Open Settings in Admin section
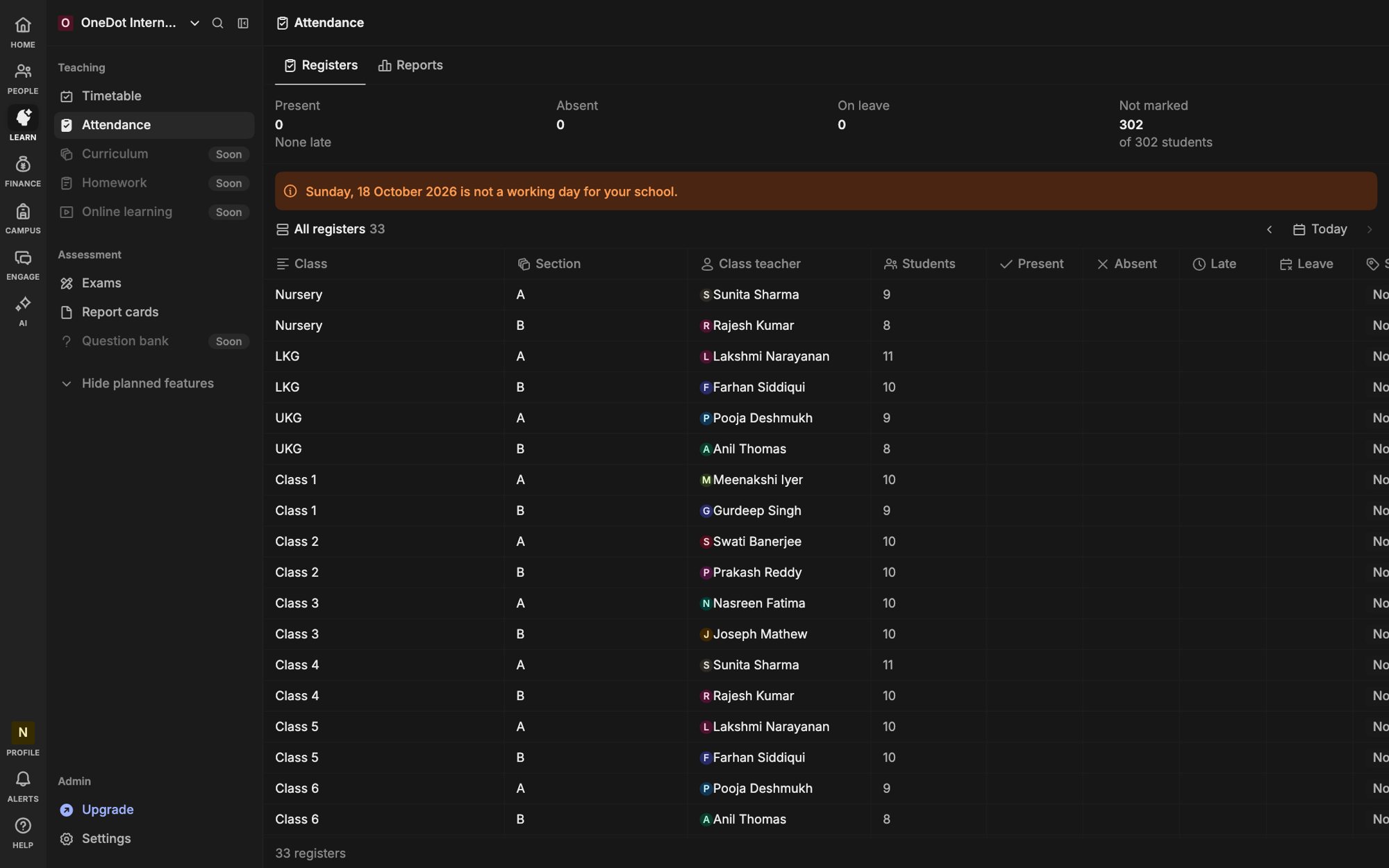The image size is (1389, 868). coord(153,839)
